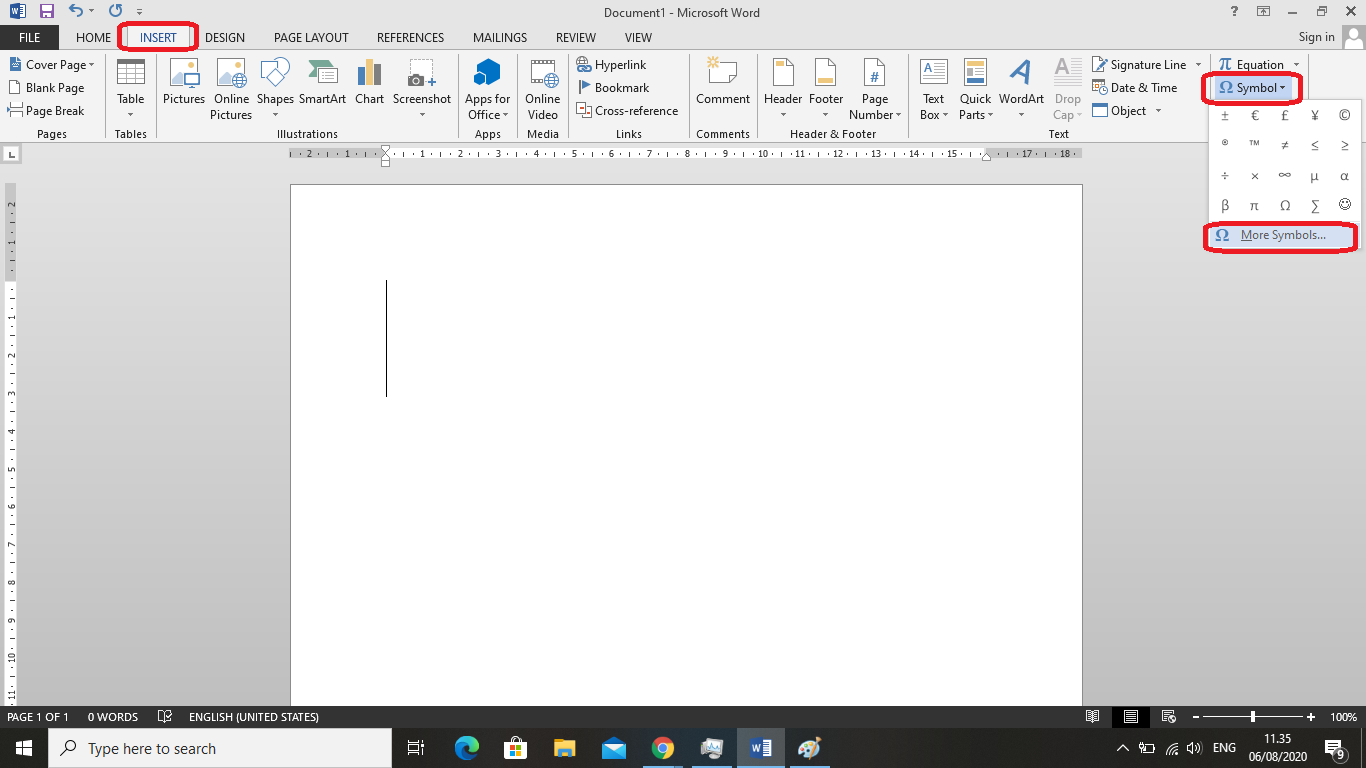Insert the copyright symbol
1366x768 pixels.
coord(1345,115)
